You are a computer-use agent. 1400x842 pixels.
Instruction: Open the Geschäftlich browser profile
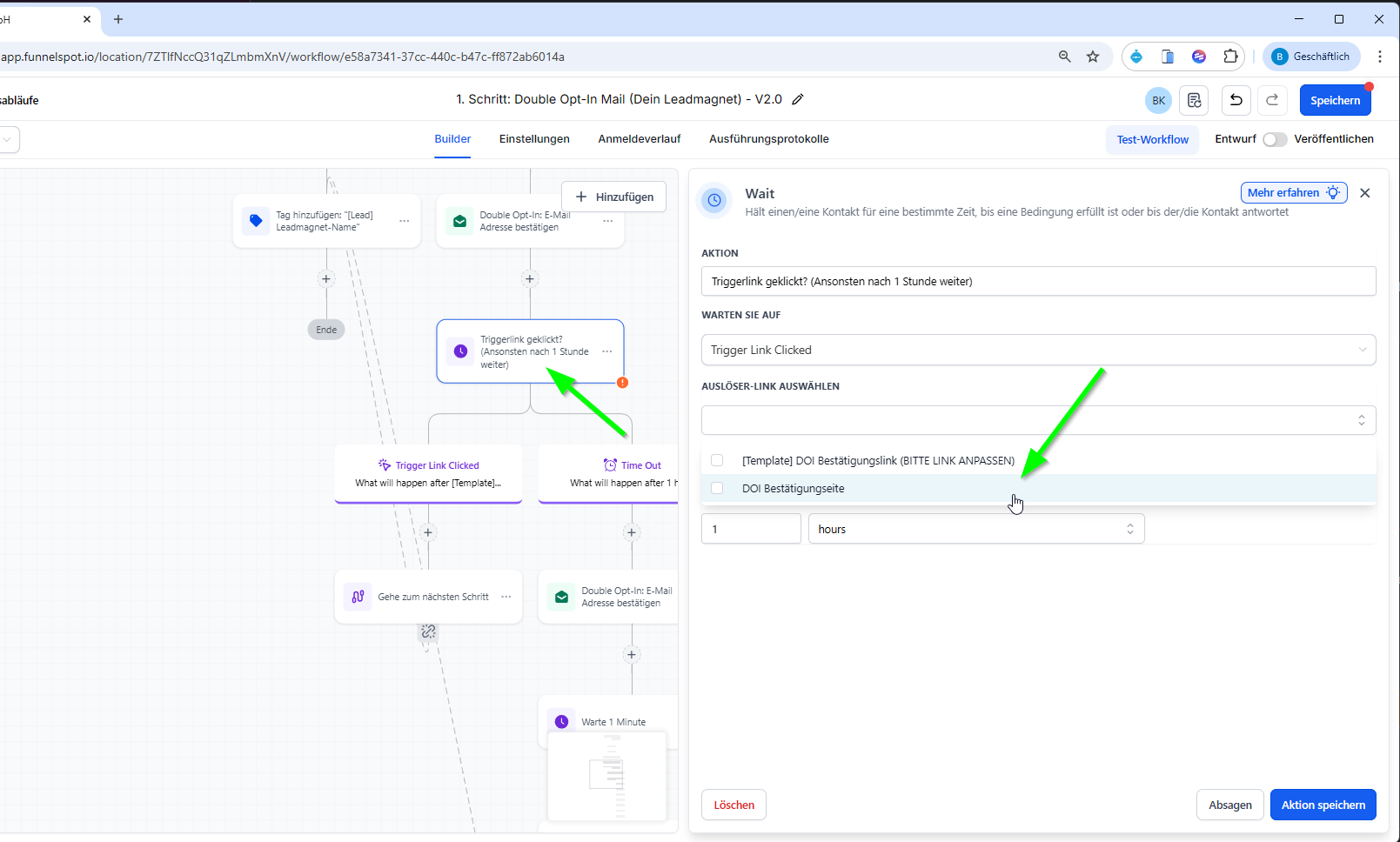[x=1311, y=57]
